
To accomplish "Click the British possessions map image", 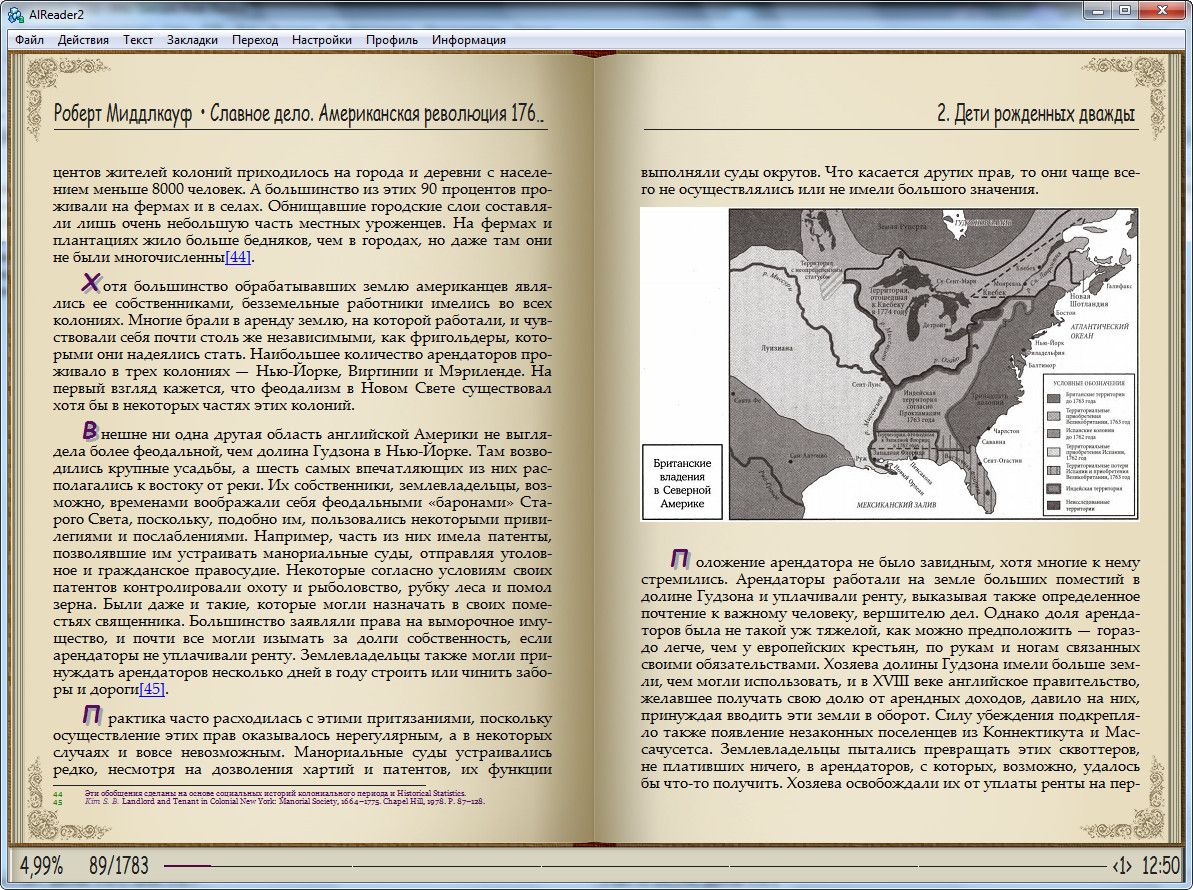I will pos(888,364).
